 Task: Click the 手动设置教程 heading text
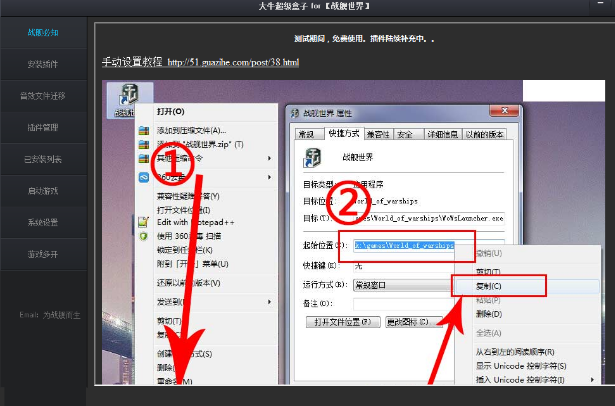tap(132, 62)
